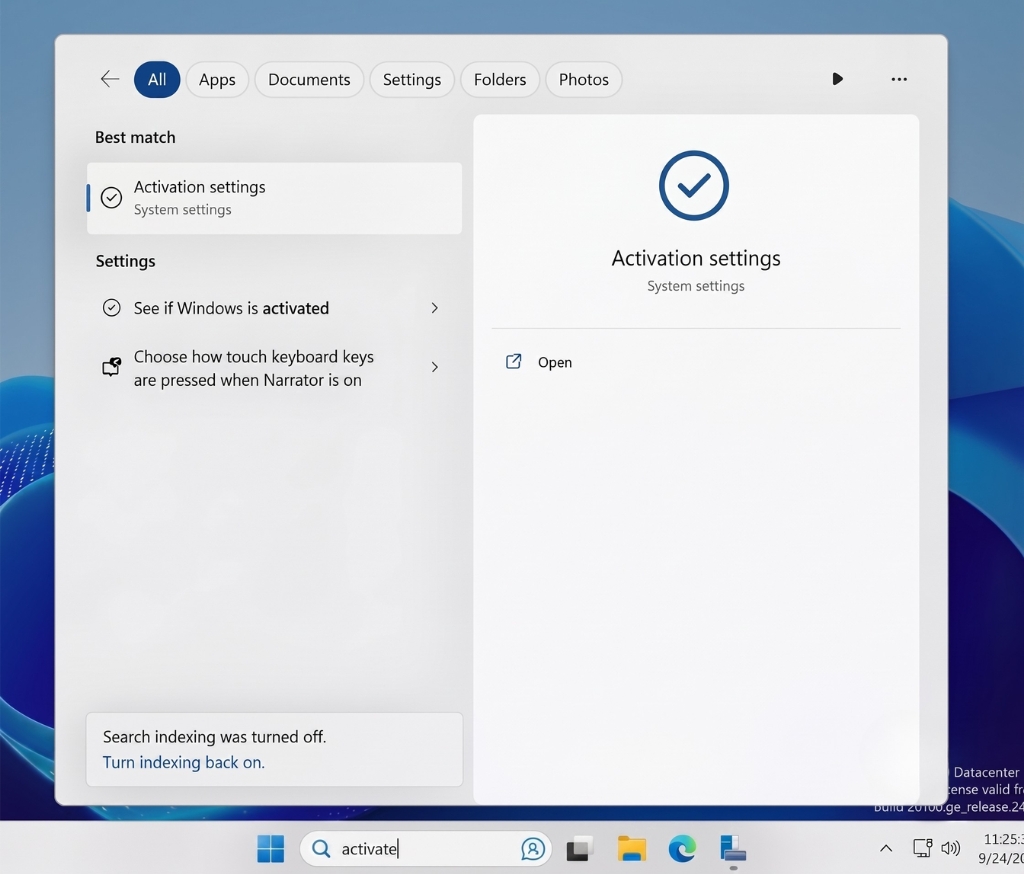The width and height of the screenshot is (1024, 874).
Task: Click Turn indexing back on link
Action: click(184, 762)
